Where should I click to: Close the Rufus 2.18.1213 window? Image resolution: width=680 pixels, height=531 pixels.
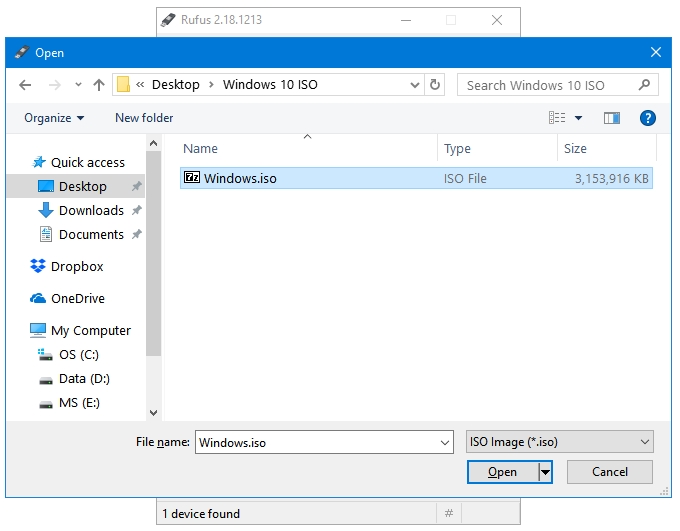tap(497, 20)
